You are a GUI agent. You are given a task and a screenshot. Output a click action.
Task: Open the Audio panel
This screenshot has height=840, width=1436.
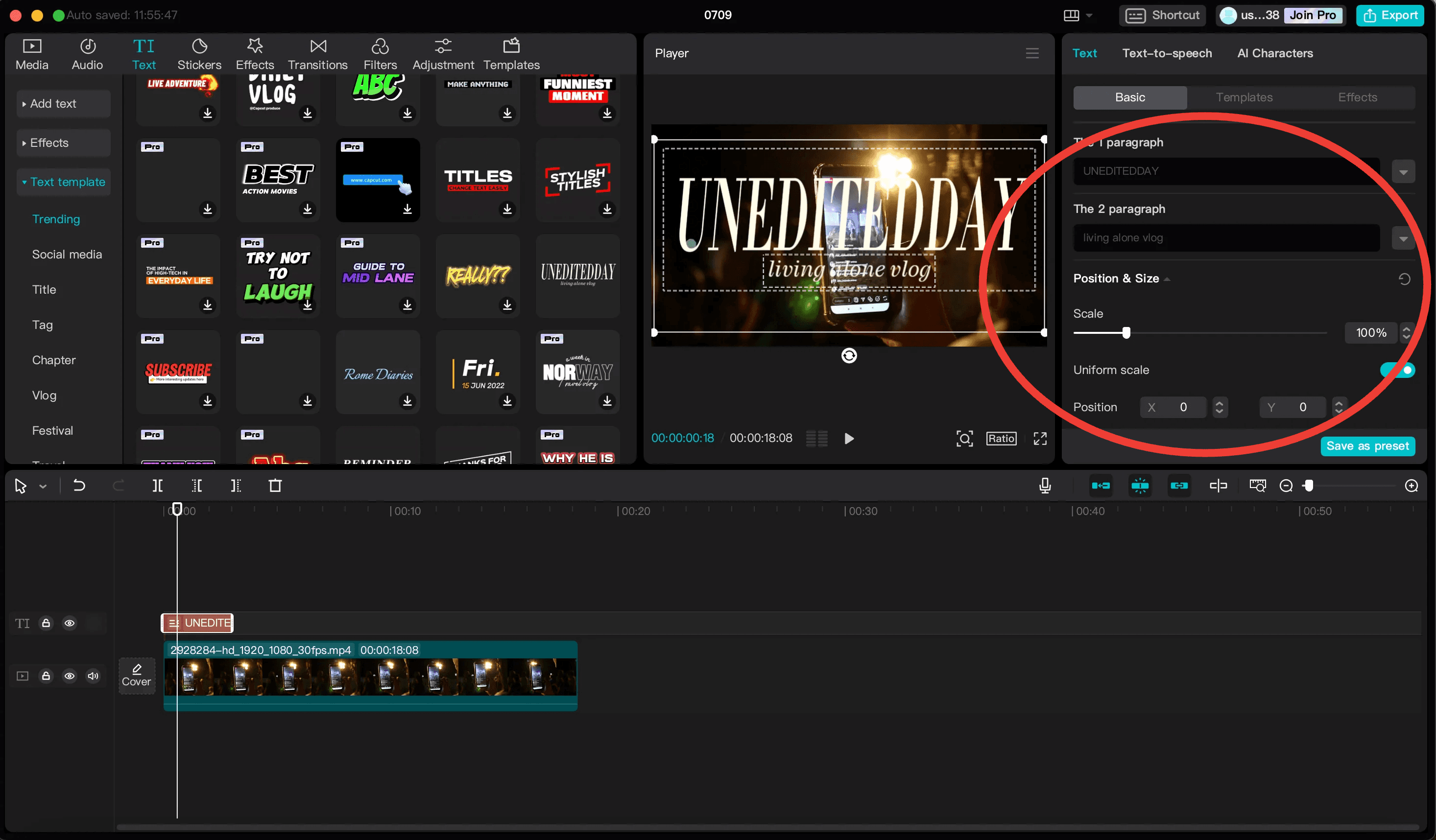(x=87, y=54)
